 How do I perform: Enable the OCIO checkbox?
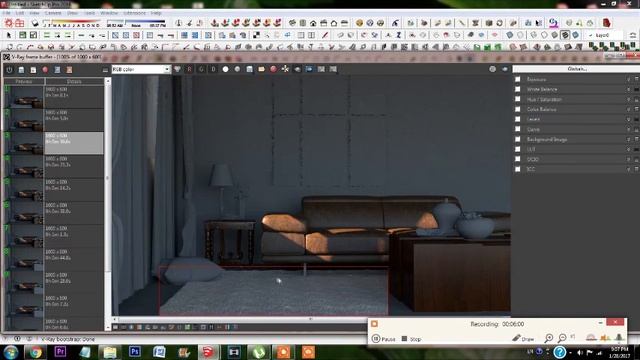point(518,159)
